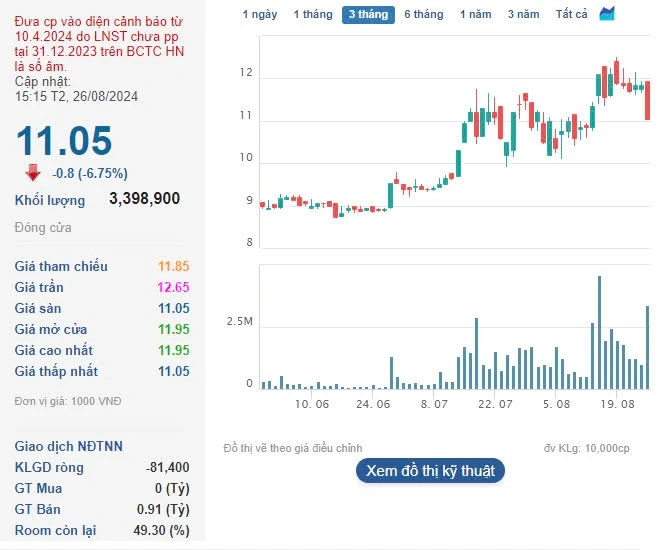Display the 'Tất cả' full history range
Image resolution: width=668 pixels, height=550 pixels.
click(x=571, y=15)
